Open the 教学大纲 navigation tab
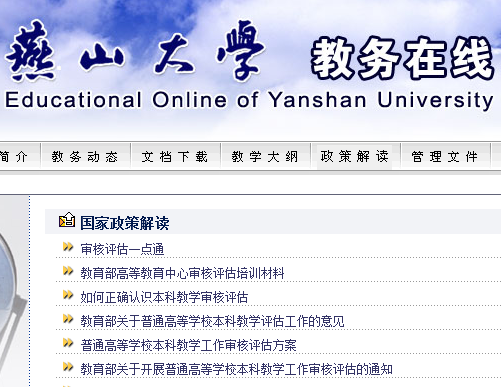 pyautogui.click(x=265, y=156)
